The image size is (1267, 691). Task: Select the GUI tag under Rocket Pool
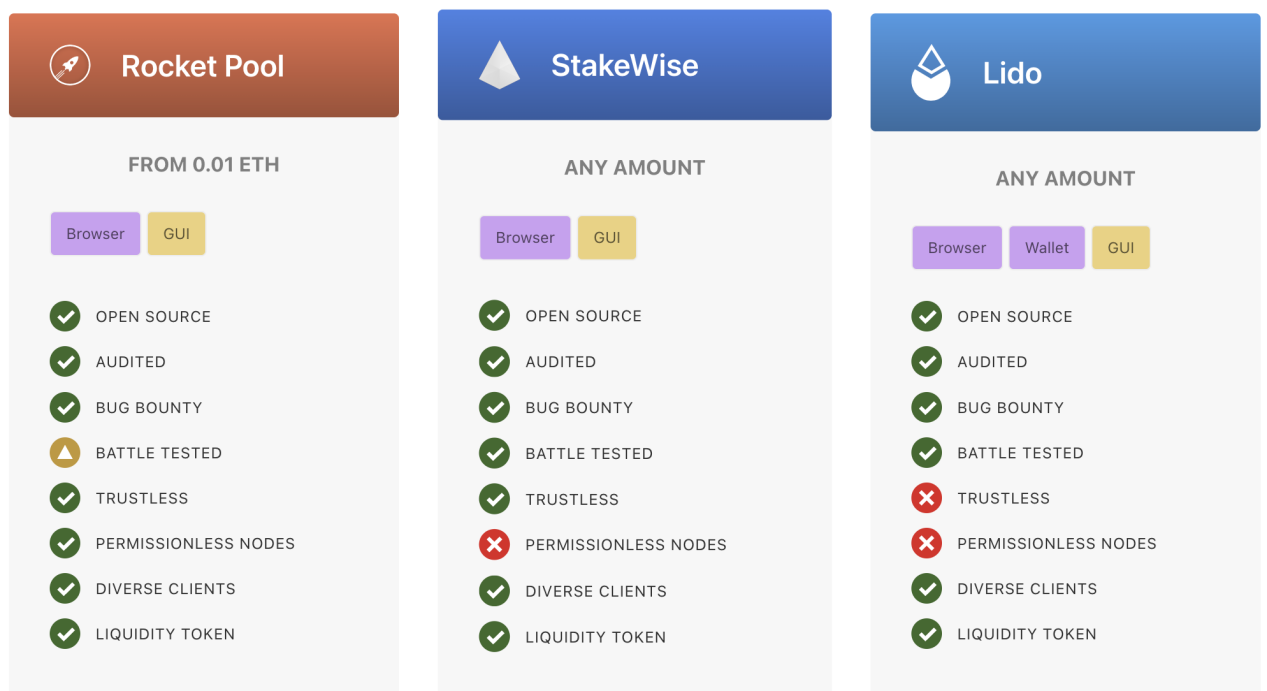coord(177,234)
